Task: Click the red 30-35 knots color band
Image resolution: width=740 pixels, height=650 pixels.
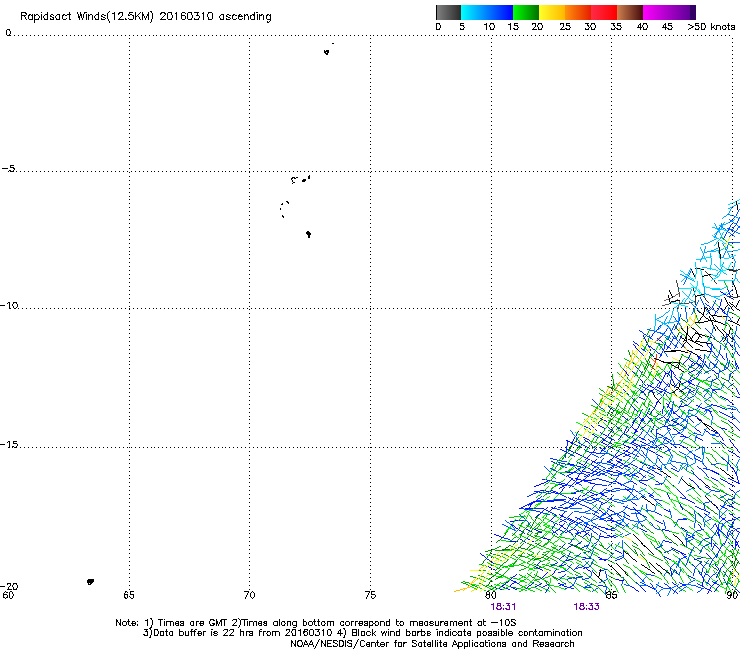Action: [604, 12]
